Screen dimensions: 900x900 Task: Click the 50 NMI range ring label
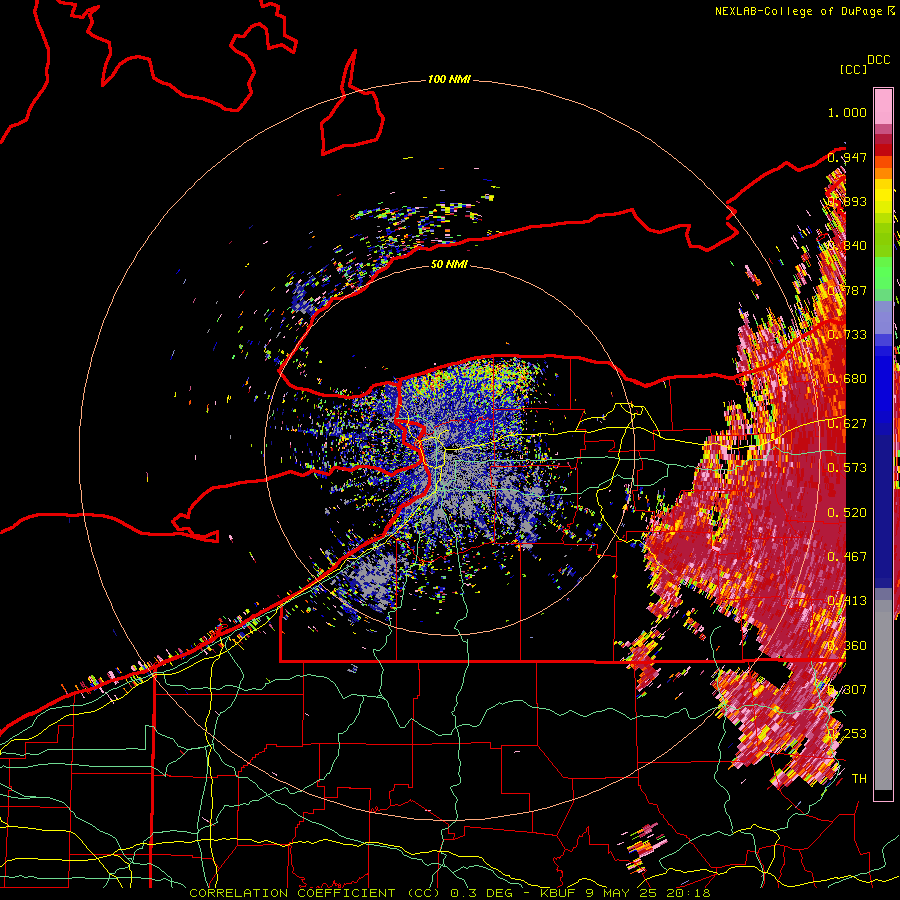coord(449,264)
